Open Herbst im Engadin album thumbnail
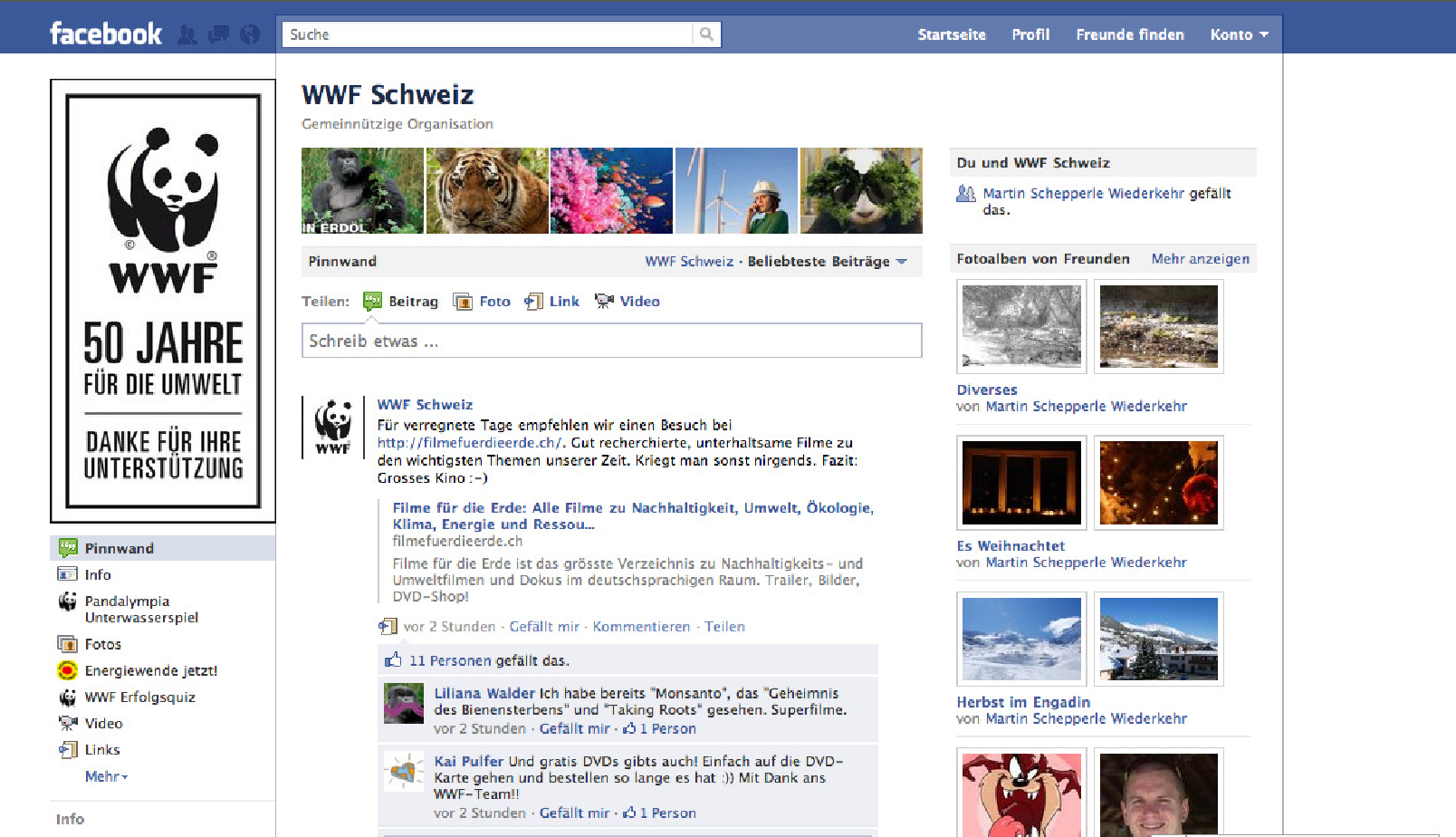 pyautogui.click(x=1021, y=639)
